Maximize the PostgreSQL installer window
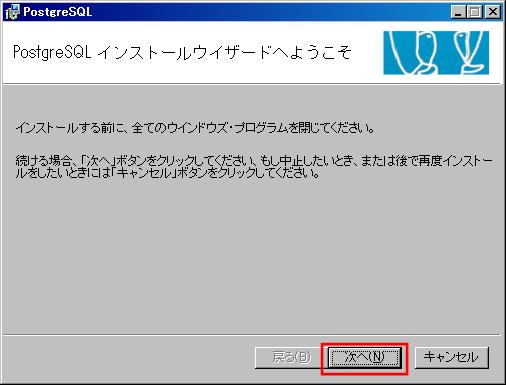 click(x=474, y=12)
